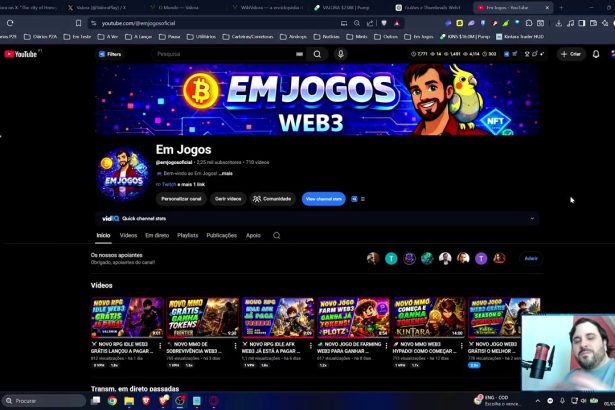Select the Início channel tab
This screenshot has height=410, width=615.
(x=103, y=235)
